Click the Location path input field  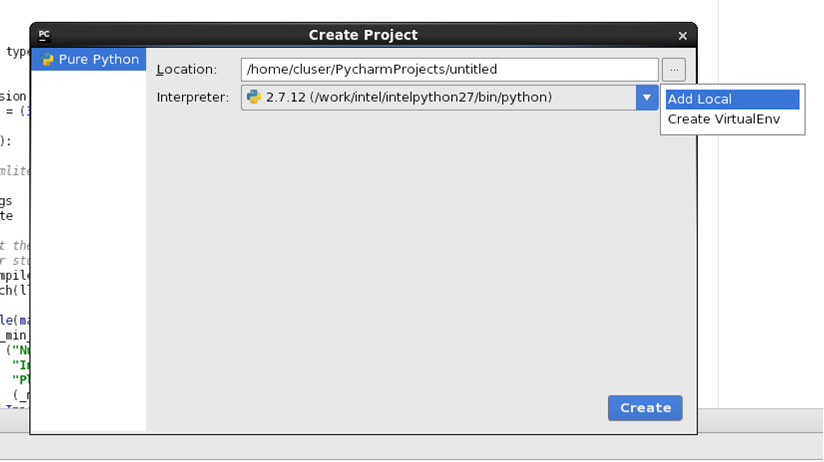(449, 69)
